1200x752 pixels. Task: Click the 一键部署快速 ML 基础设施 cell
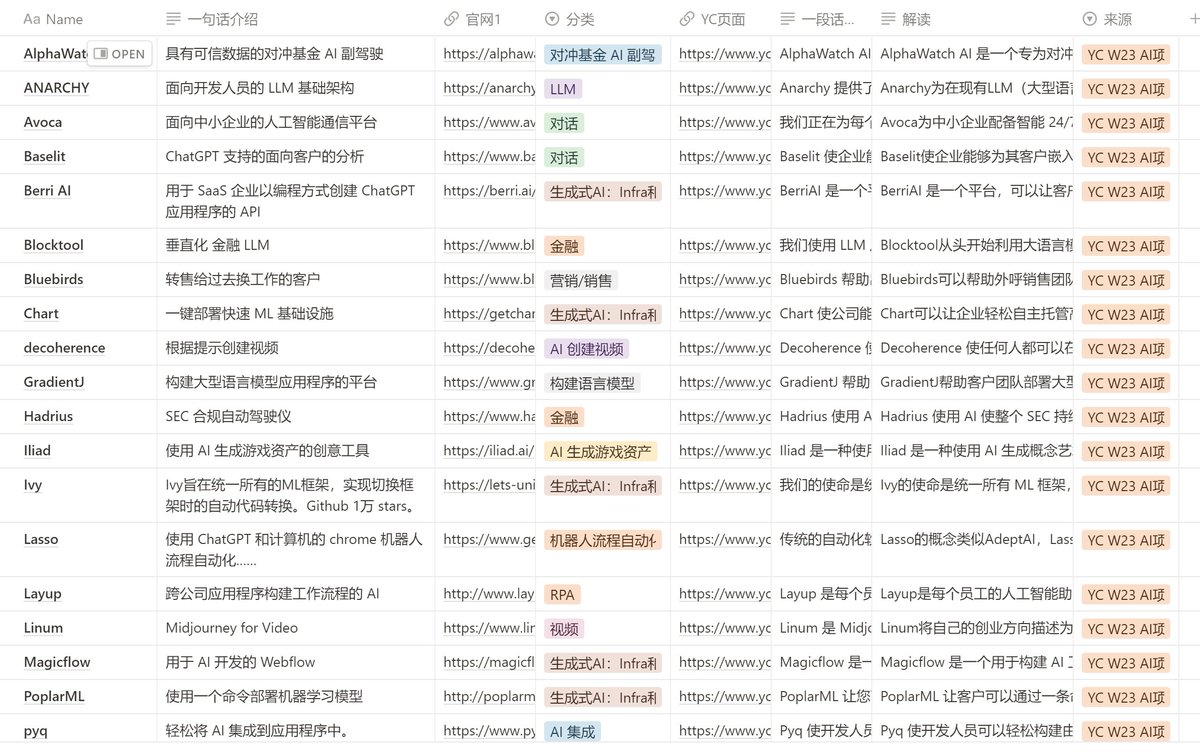coord(296,313)
